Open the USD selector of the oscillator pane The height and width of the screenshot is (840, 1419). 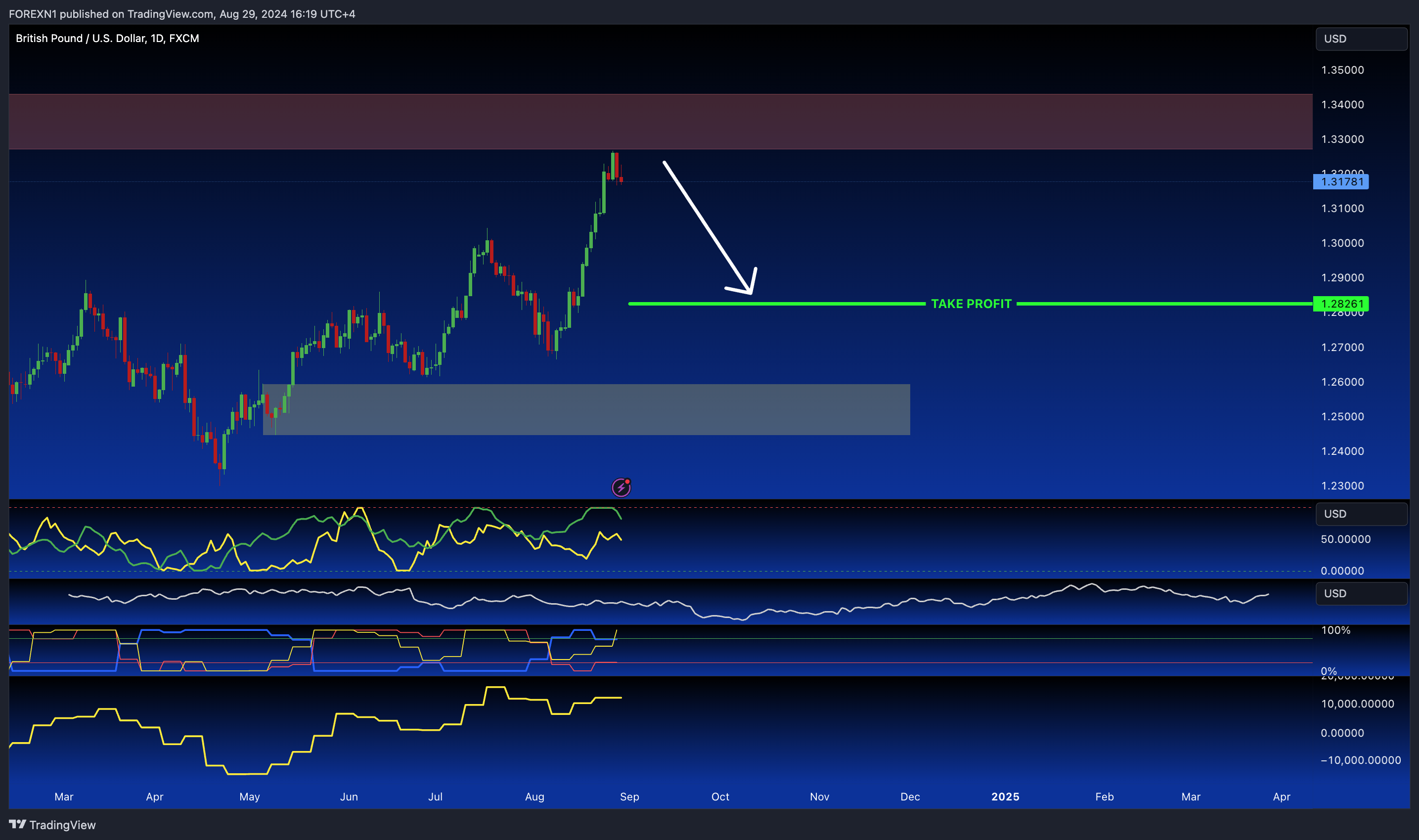coord(1361,513)
